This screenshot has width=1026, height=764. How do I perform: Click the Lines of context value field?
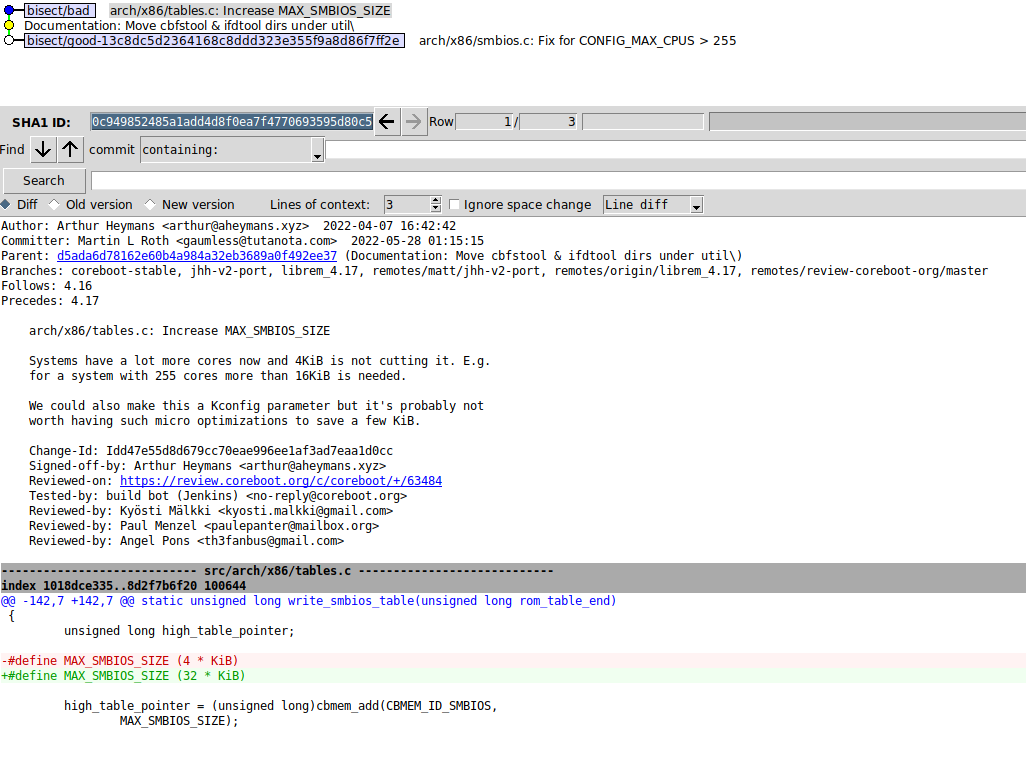click(407, 205)
